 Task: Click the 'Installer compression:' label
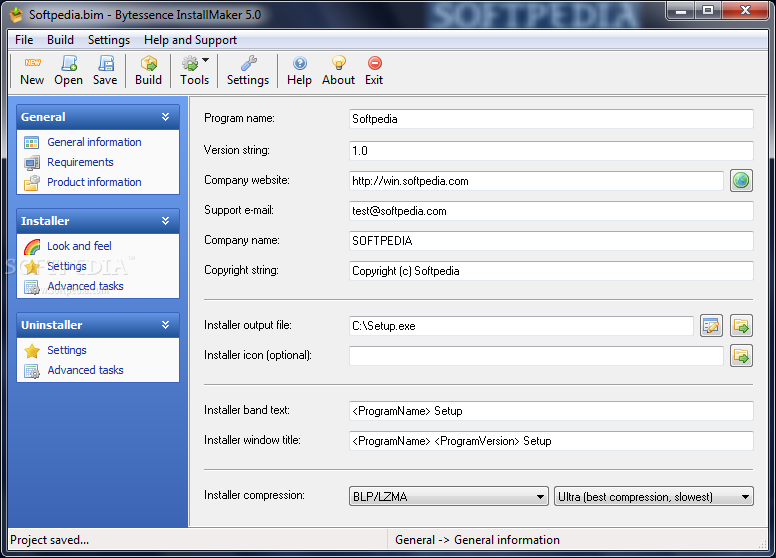click(x=254, y=495)
